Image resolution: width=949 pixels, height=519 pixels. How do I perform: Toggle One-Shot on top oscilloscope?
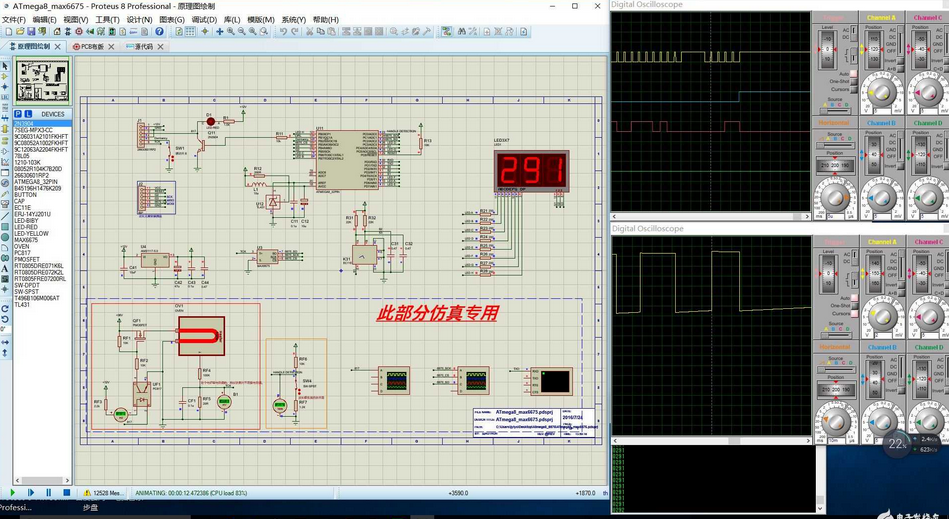pyautogui.click(x=853, y=82)
